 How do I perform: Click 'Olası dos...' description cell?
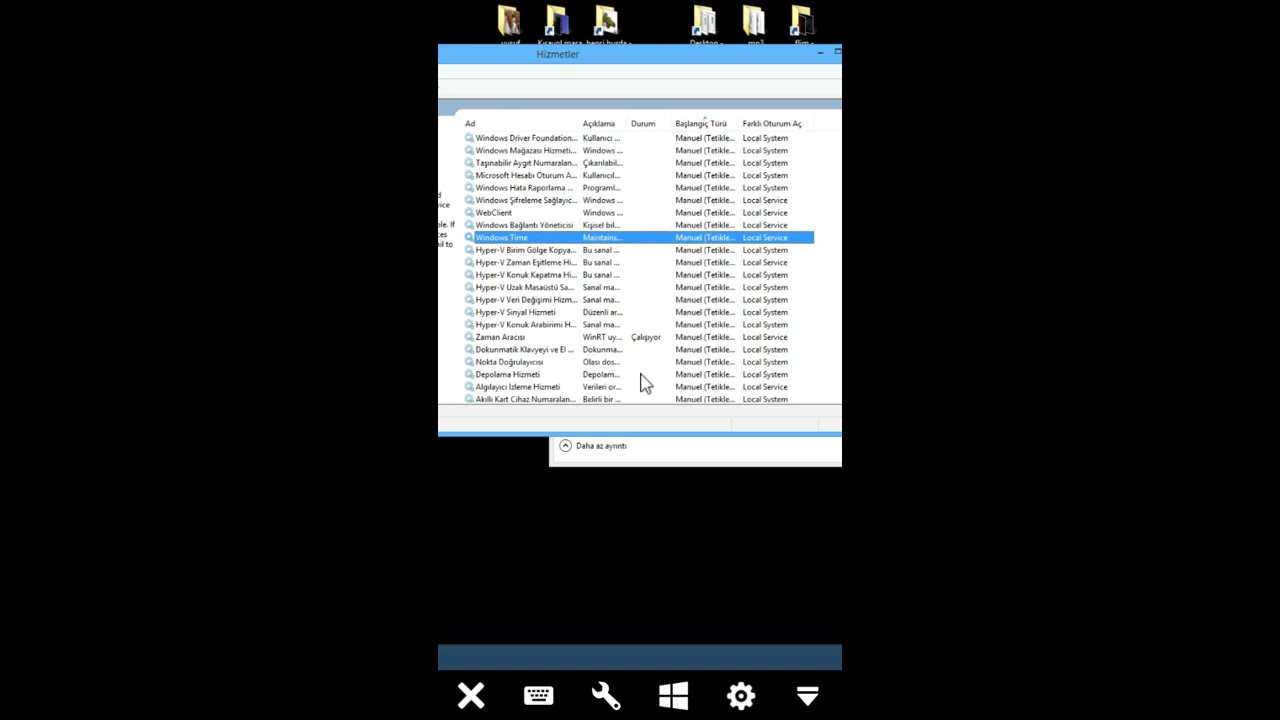click(601, 362)
